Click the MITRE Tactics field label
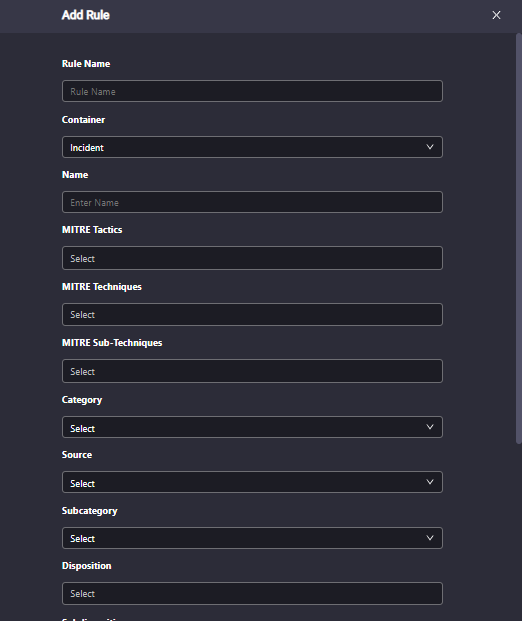Viewport: 522px width, 621px height. tap(92, 230)
